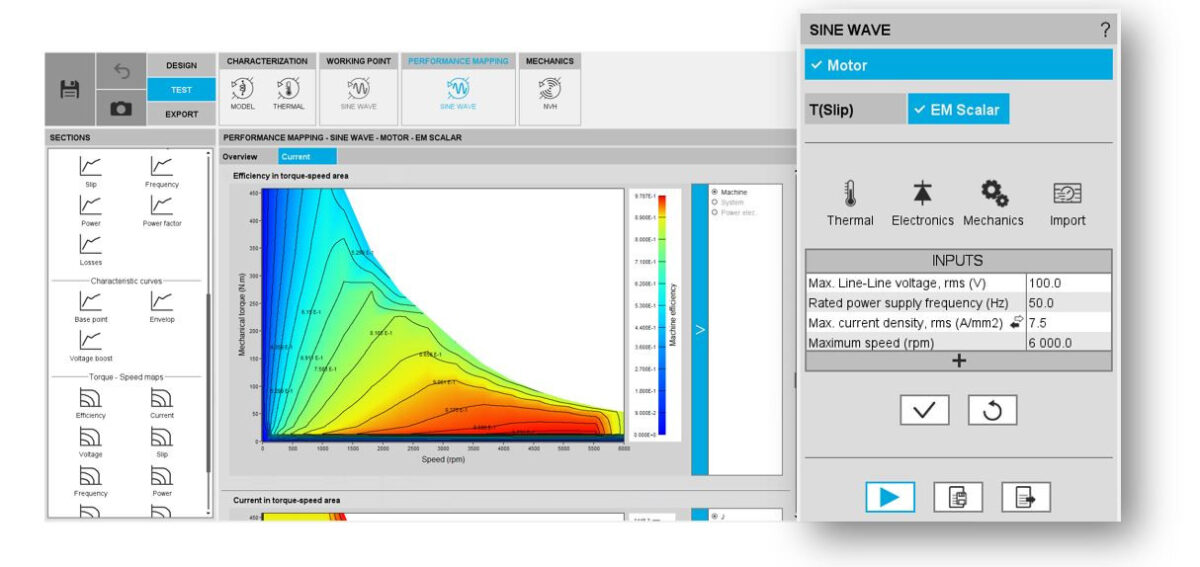
Task: Expand the blue side panel arrow
Action: (699, 329)
